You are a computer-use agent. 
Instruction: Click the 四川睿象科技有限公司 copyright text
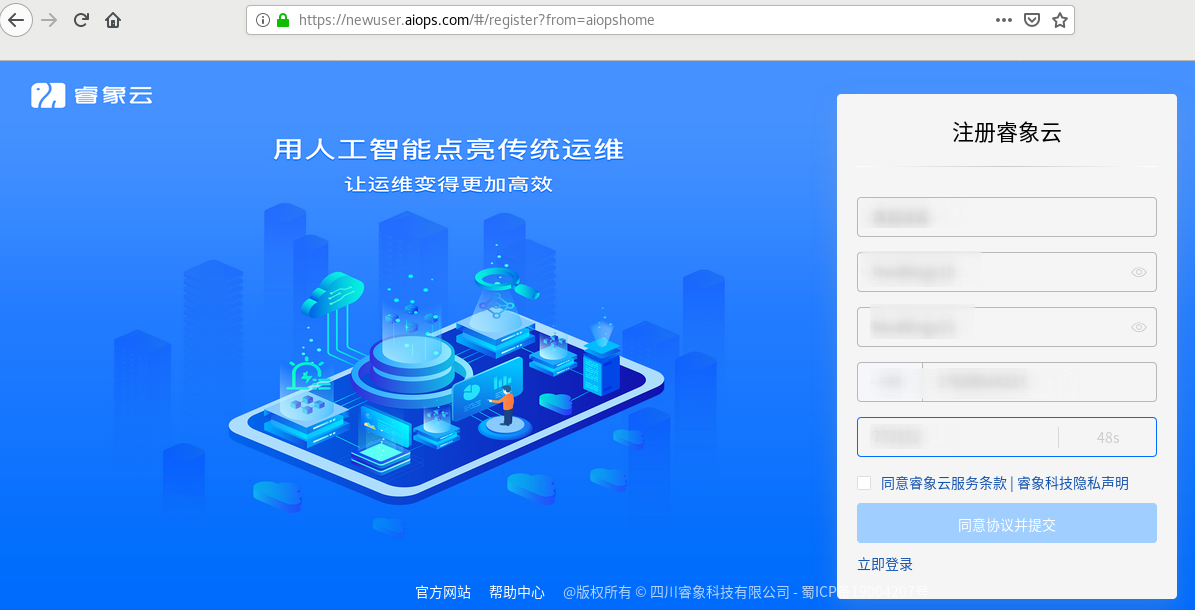(x=719, y=592)
